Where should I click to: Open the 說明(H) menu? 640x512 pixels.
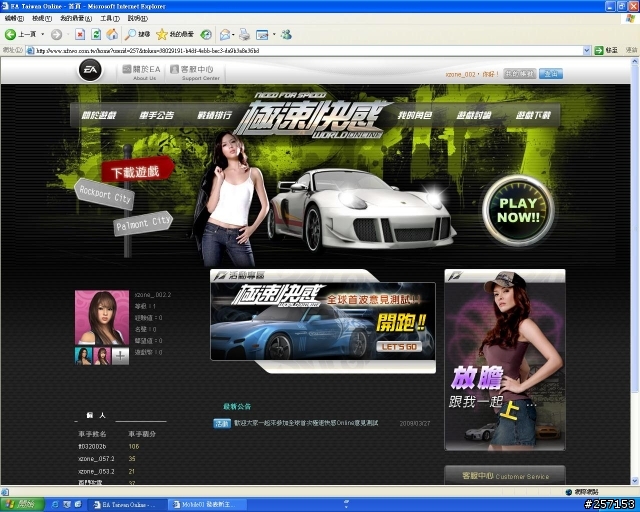pos(138,18)
